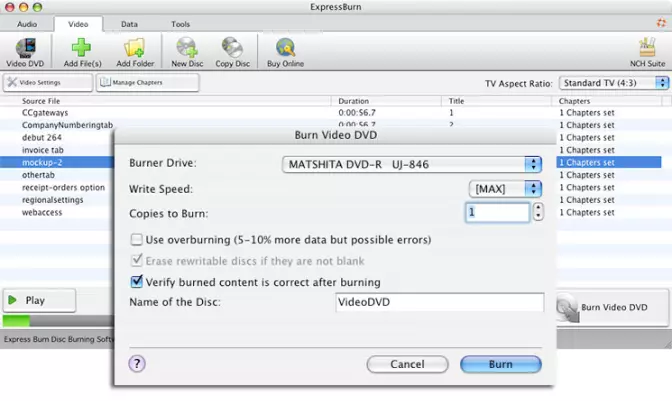Switch to the Data tab
This screenshot has width=672, height=401.
click(129, 24)
